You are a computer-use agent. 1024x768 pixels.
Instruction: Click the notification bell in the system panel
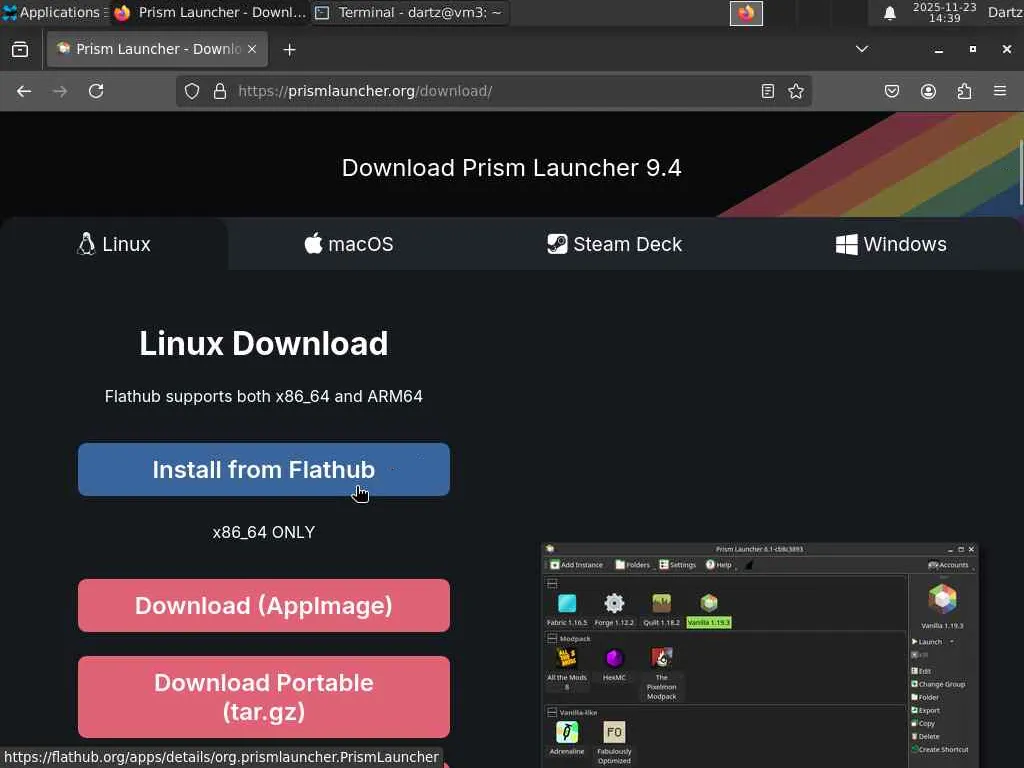click(x=889, y=13)
